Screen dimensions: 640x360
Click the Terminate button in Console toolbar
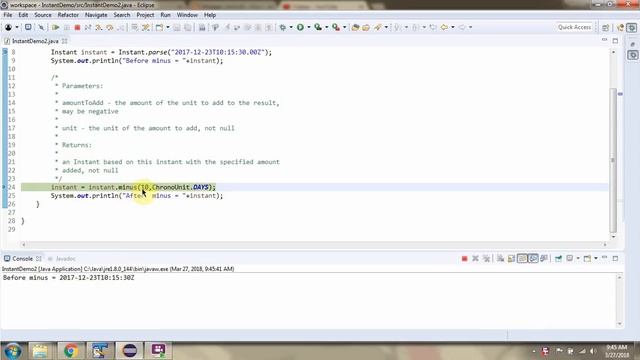[464, 258]
